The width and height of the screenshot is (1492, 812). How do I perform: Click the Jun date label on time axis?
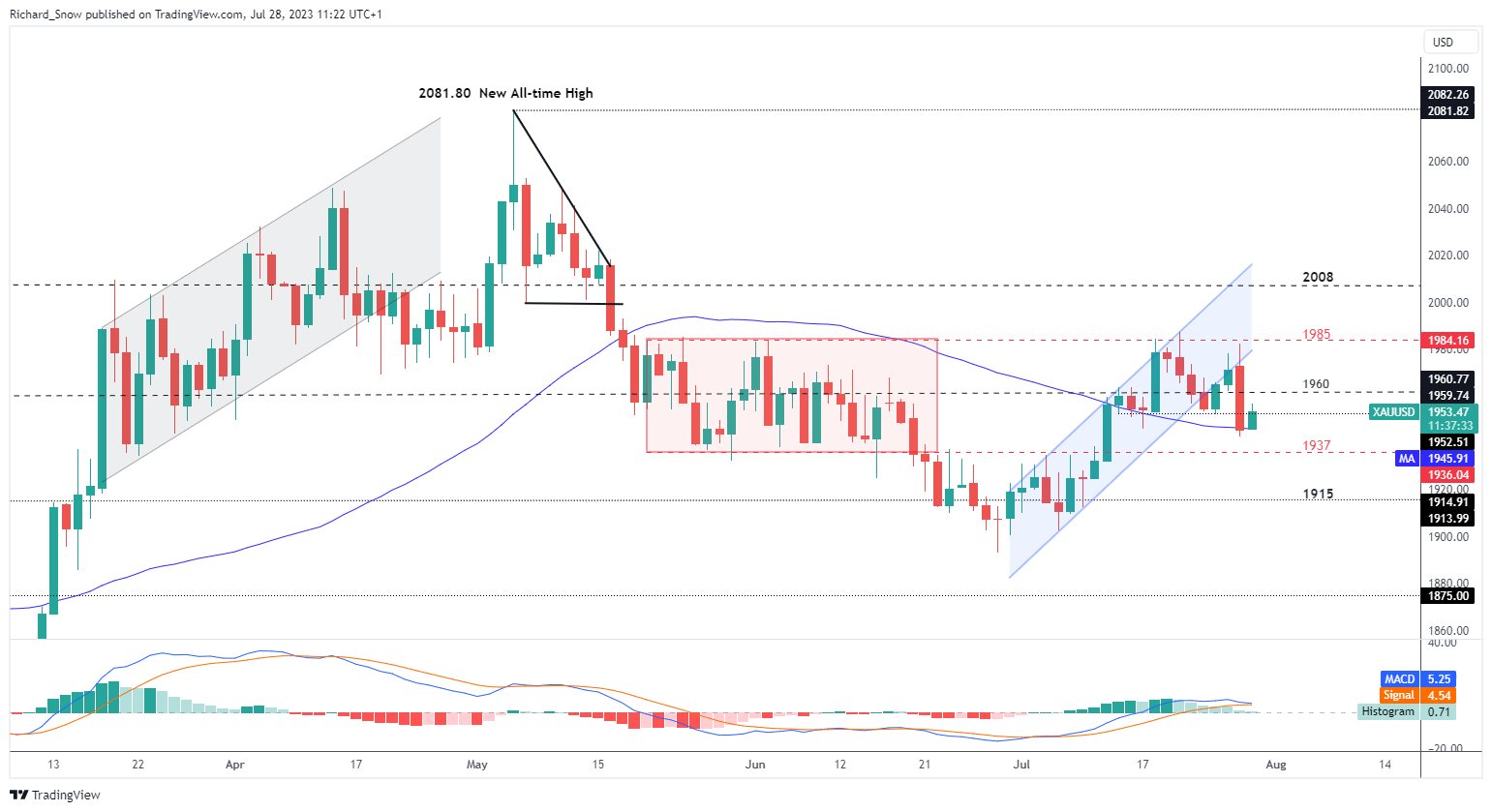point(755,765)
